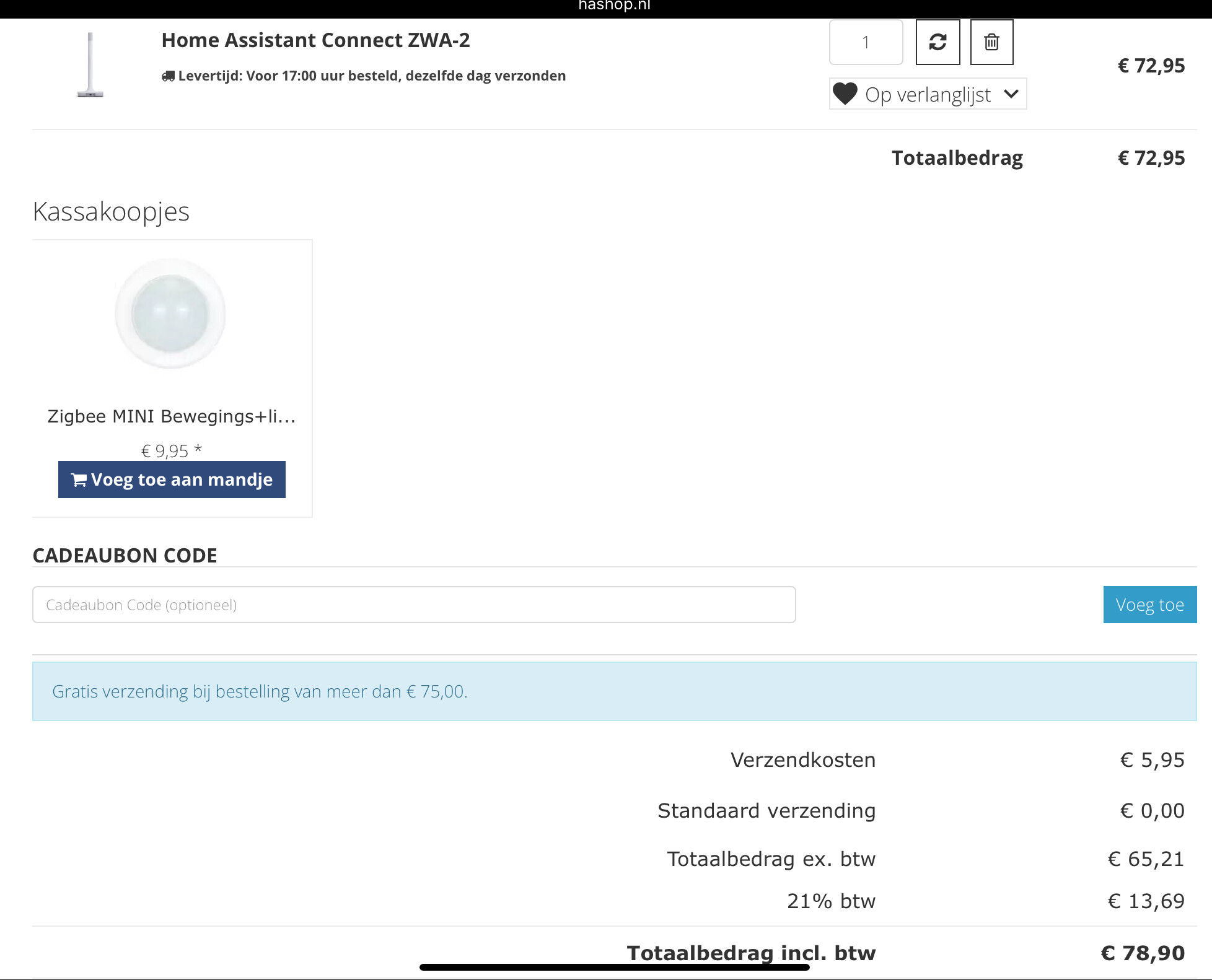Remove item with the trash icon
The height and width of the screenshot is (980, 1212).
(991, 42)
